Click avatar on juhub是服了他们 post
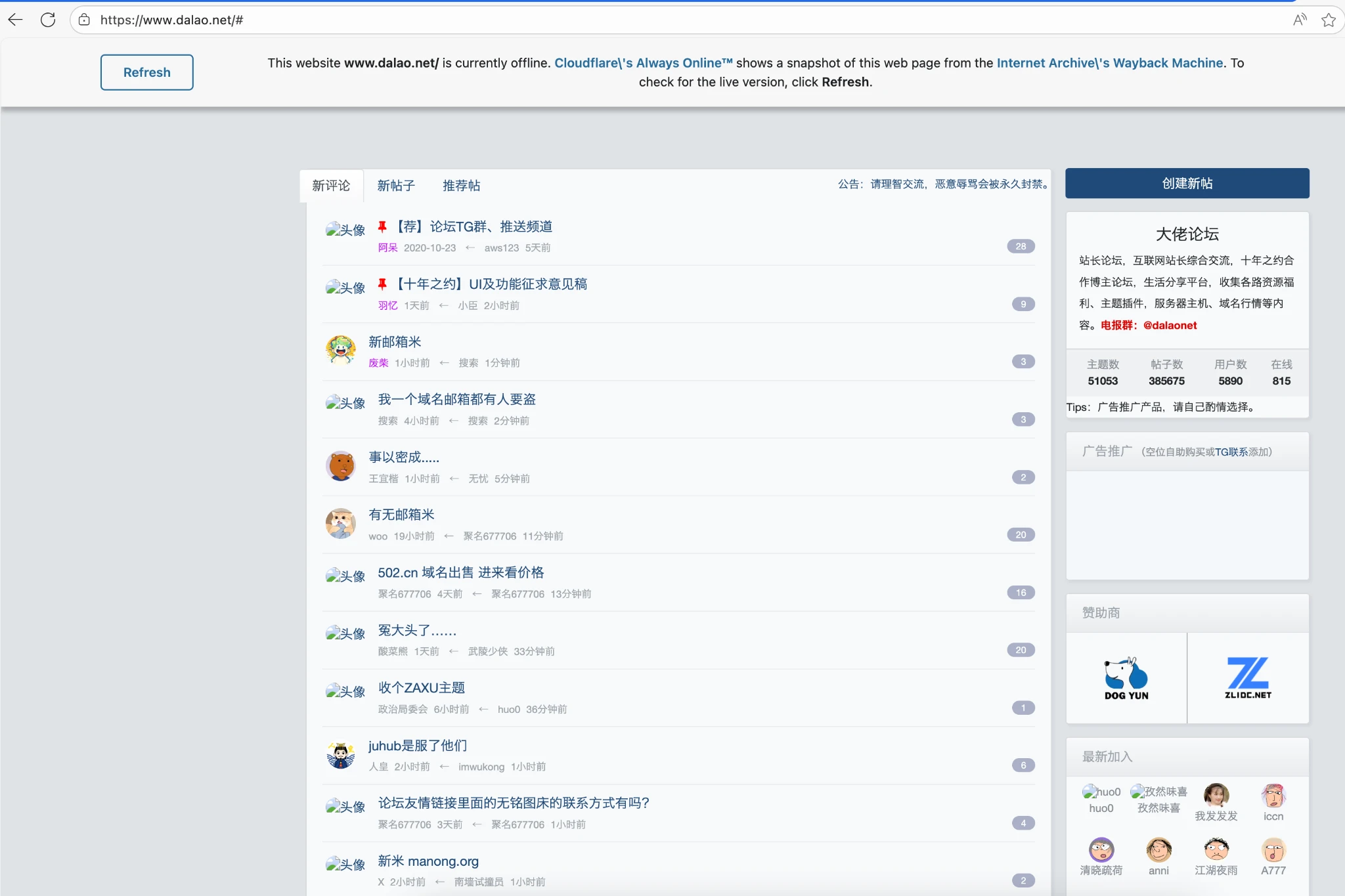Image resolution: width=1345 pixels, height=896 pixels. [x=341, y=754]
